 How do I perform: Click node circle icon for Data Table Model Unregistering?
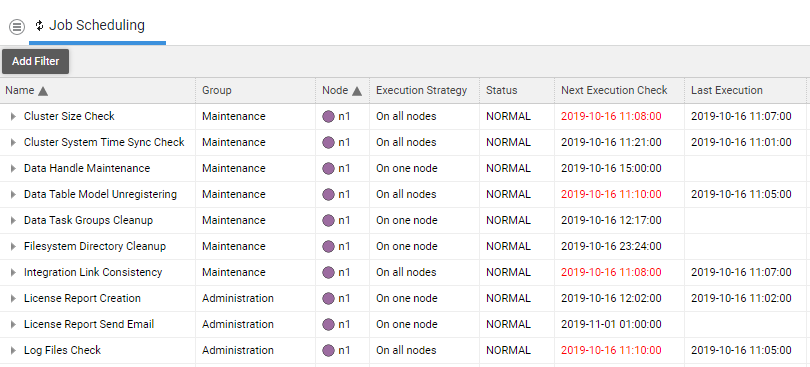329,195
